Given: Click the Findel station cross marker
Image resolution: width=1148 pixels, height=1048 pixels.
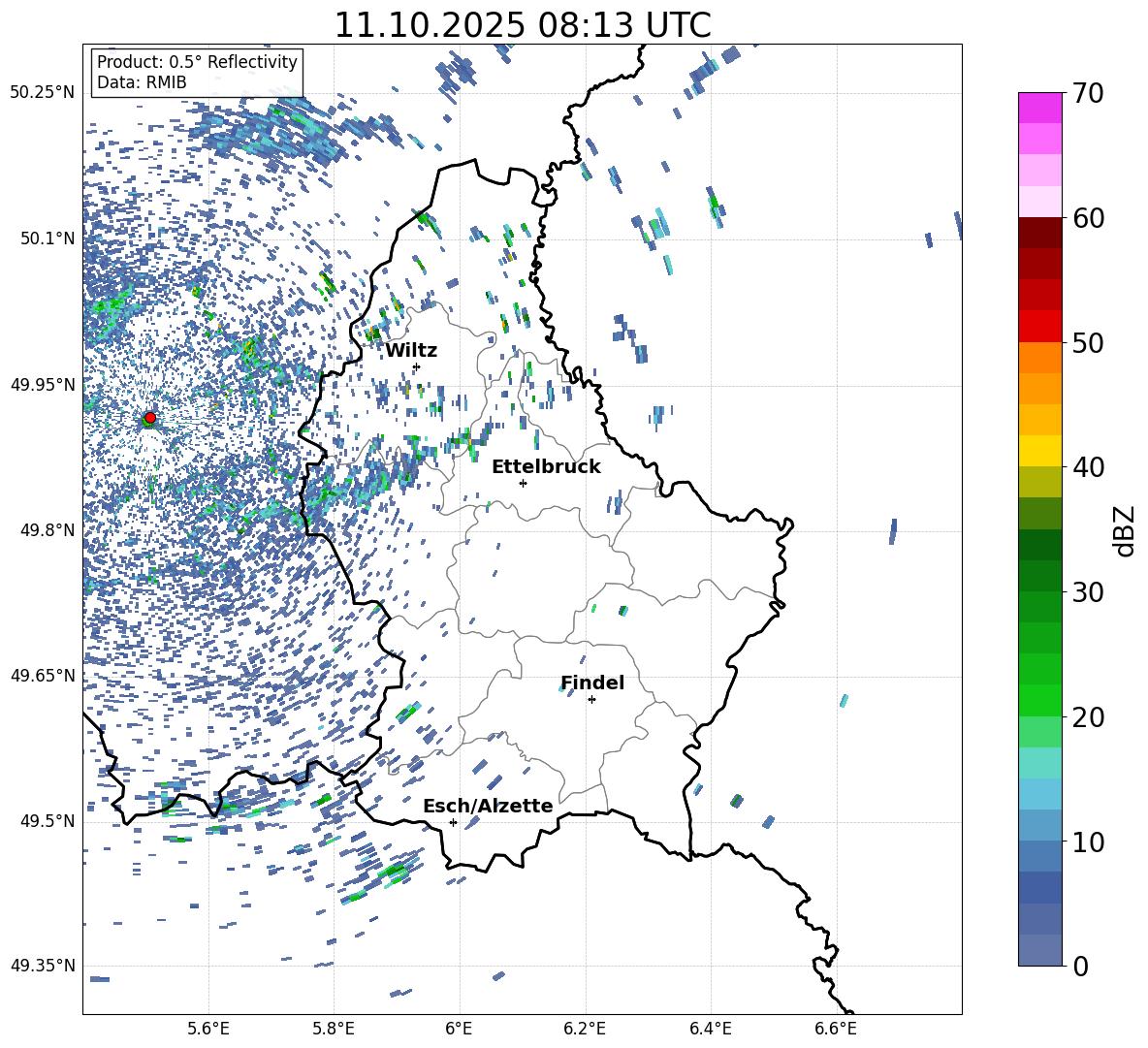Looking at the screenshot, I should click(591, 699).
